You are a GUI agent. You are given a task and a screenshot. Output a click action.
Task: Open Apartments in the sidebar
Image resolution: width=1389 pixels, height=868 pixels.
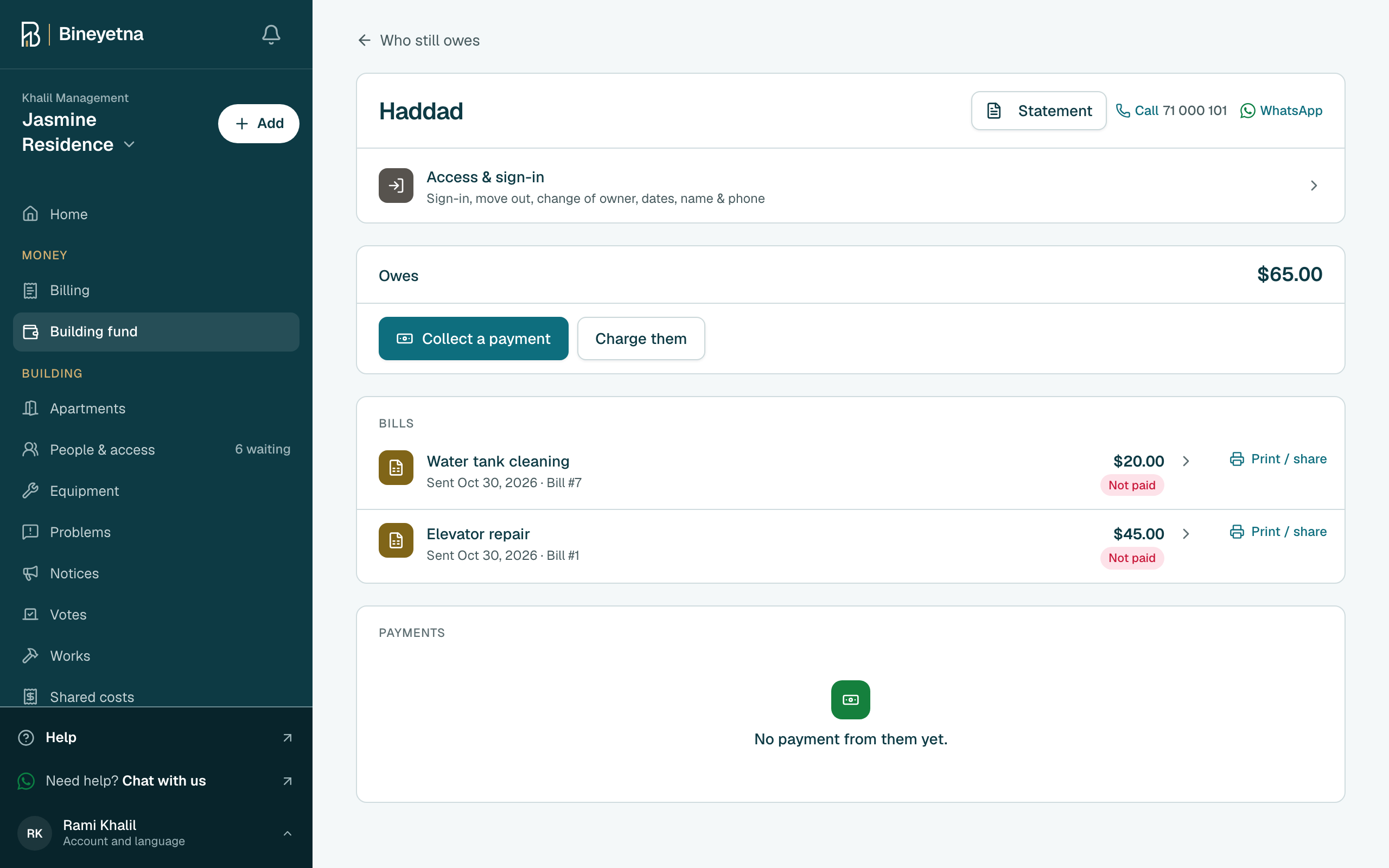[156, 409]
